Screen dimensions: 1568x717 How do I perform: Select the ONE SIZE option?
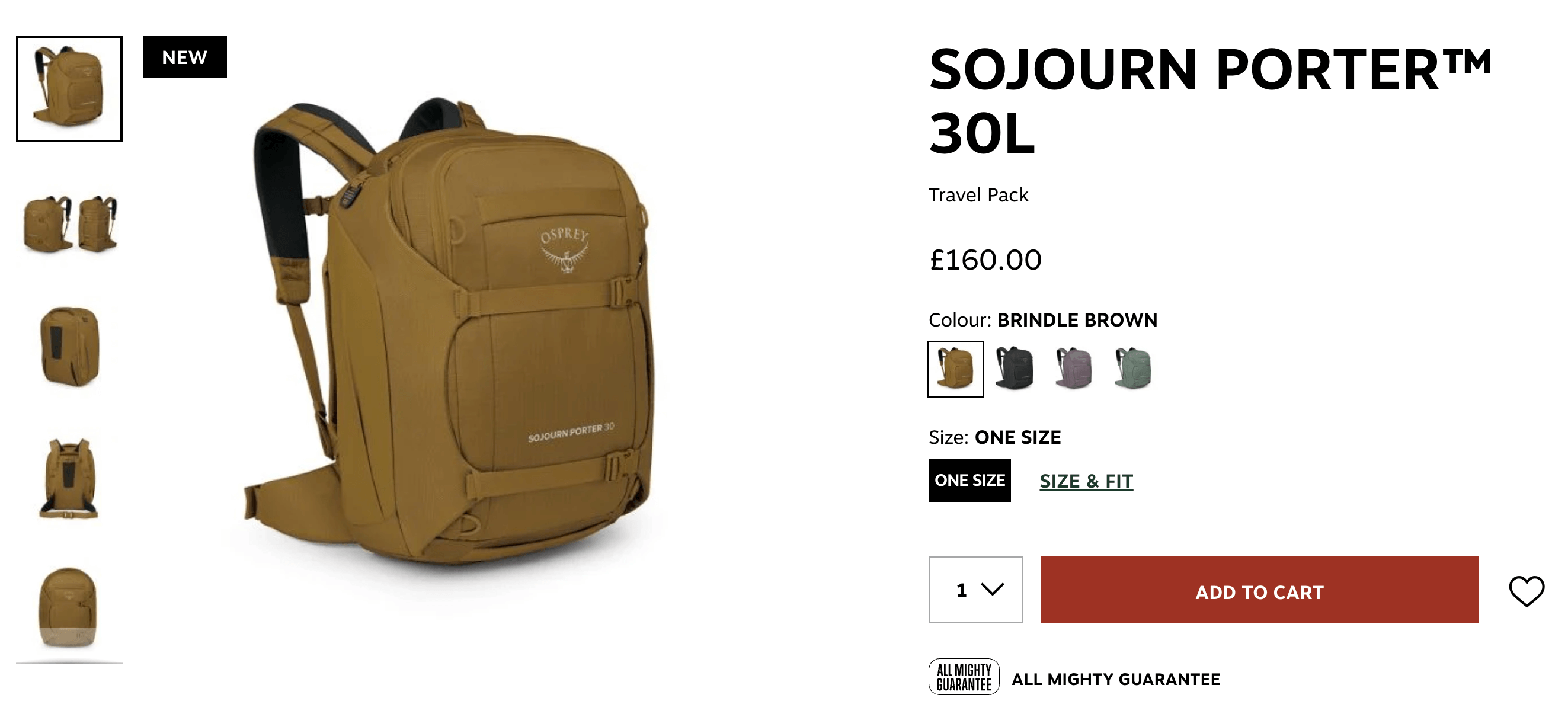pos(969,480)
